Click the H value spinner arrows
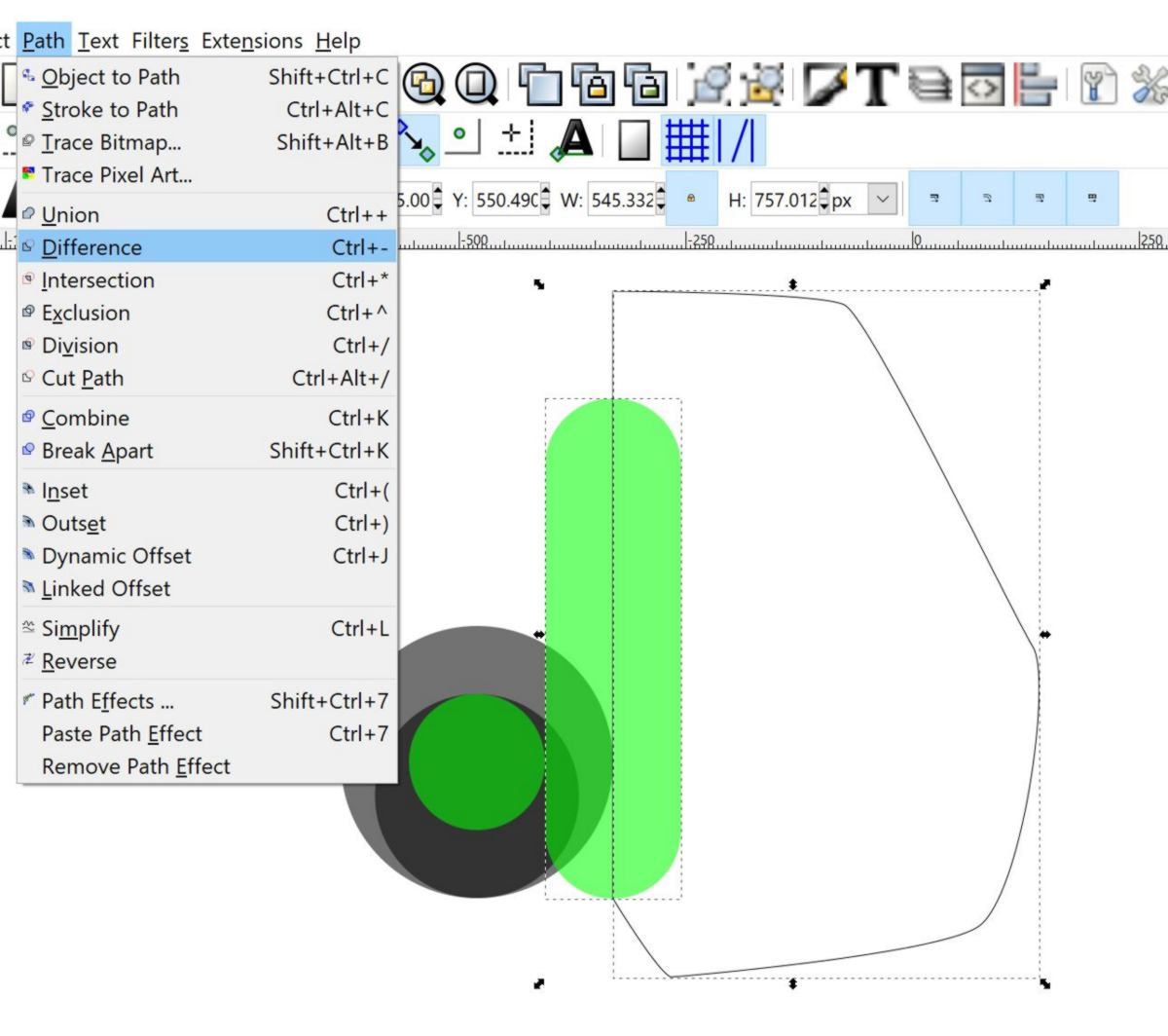Viewport: 1168px width, 1036px height. click(x=824, y=200)
